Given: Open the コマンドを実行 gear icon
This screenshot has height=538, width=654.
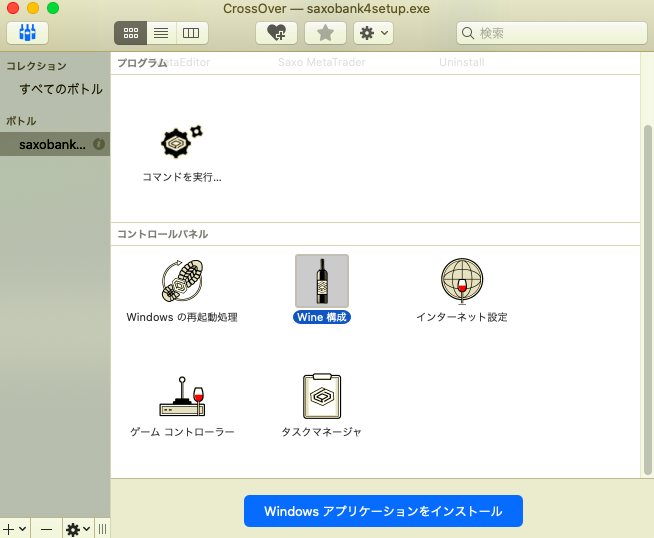Looking at the screenshot, I should pos(182,141).
